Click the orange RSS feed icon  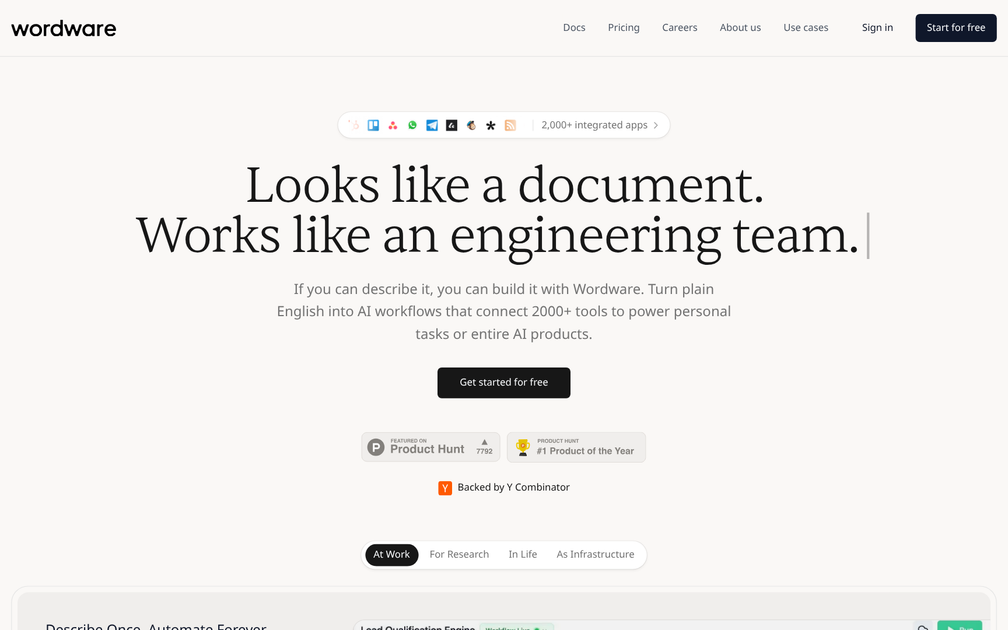pyautogui.click(x=510, y=124)
